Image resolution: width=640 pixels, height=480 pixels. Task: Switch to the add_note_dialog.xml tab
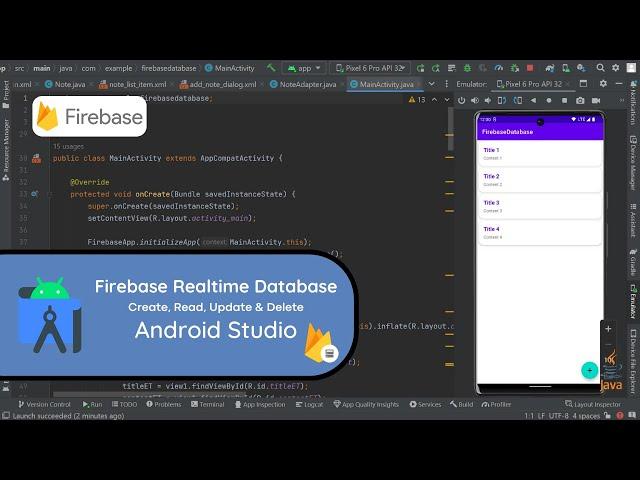point(218,84)
